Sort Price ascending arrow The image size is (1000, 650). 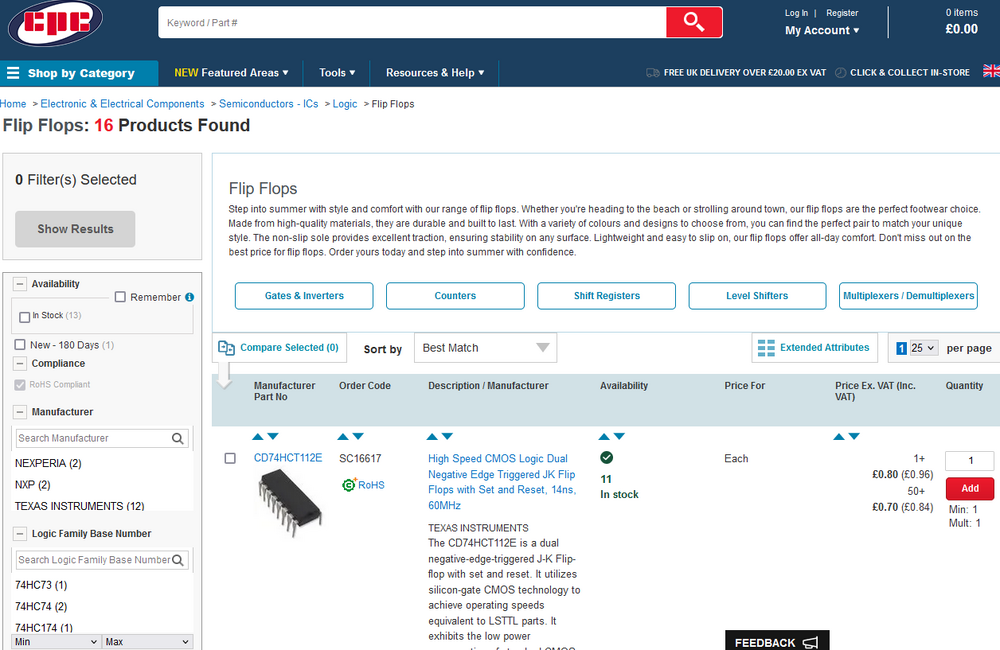[839, 437]
